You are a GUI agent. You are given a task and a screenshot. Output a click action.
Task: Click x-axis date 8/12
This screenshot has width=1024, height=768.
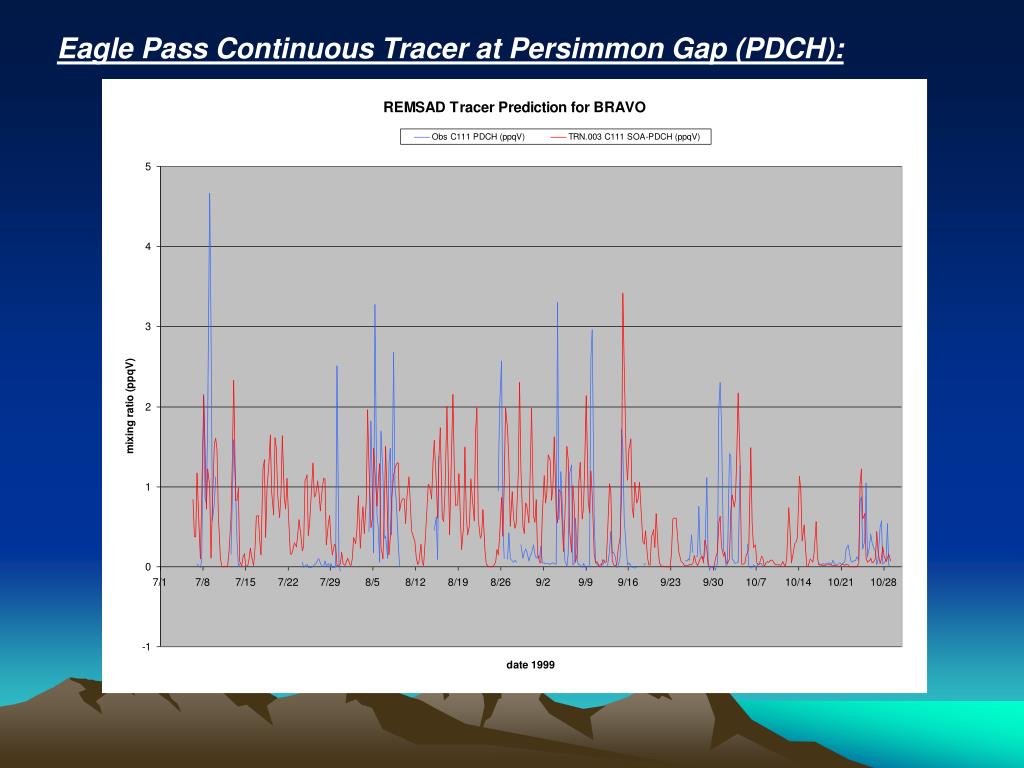415,582
